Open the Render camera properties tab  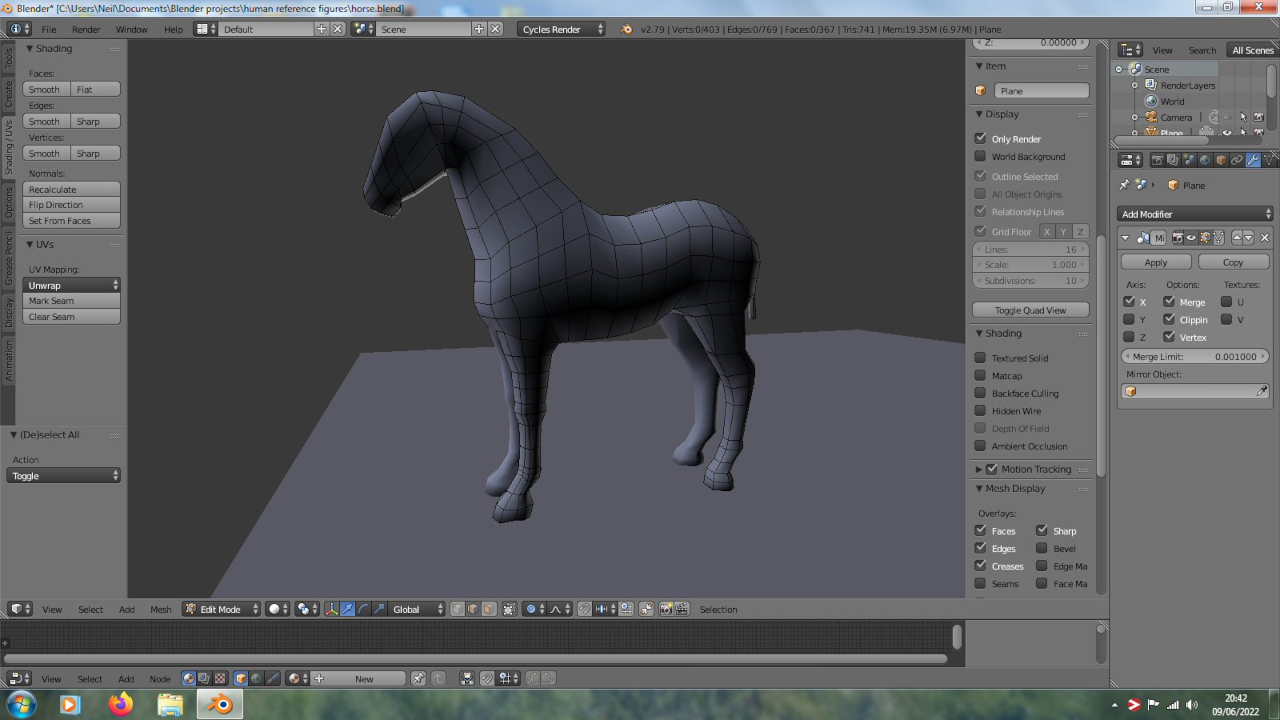1157,160
